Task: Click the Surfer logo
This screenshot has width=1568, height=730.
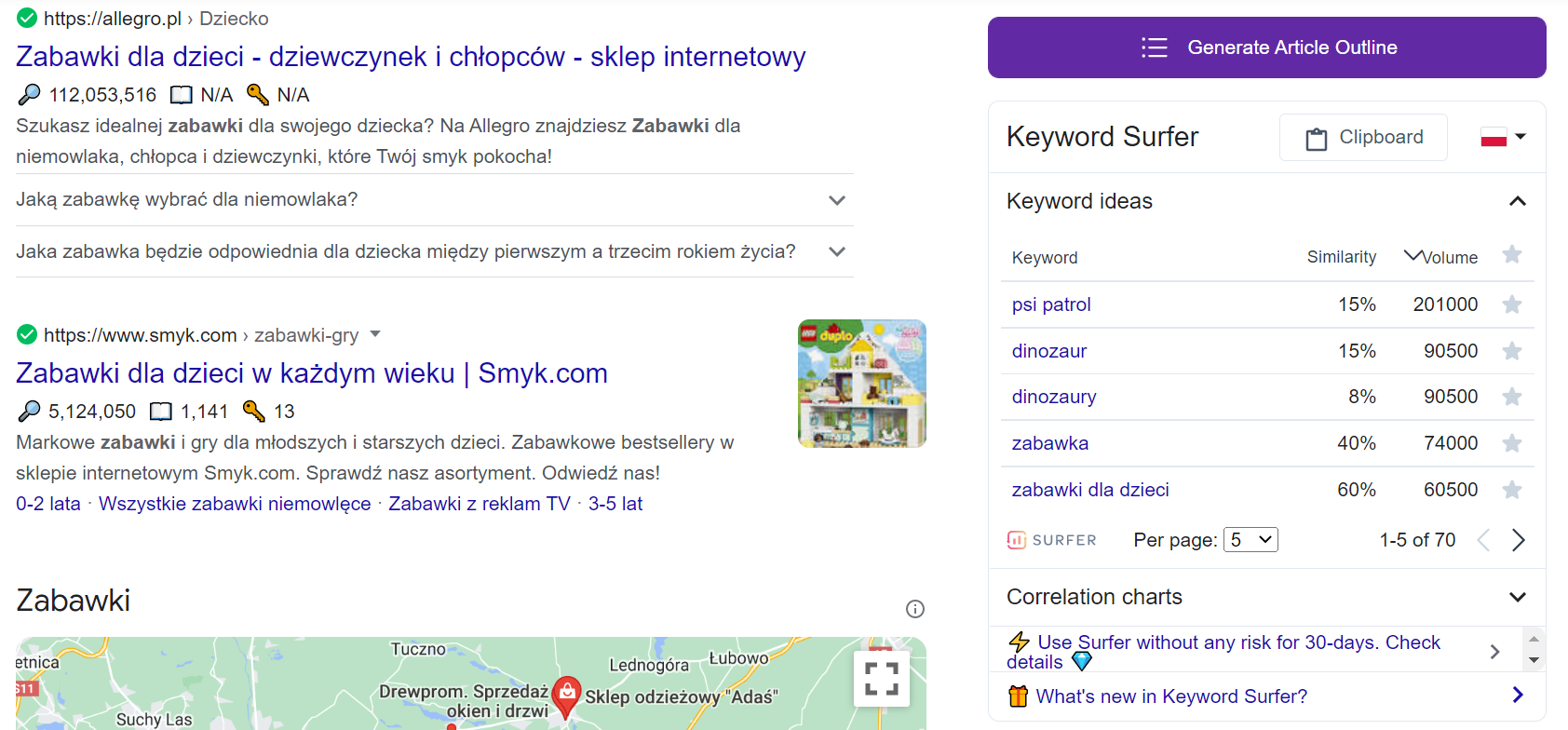Action: [1052, 540]
